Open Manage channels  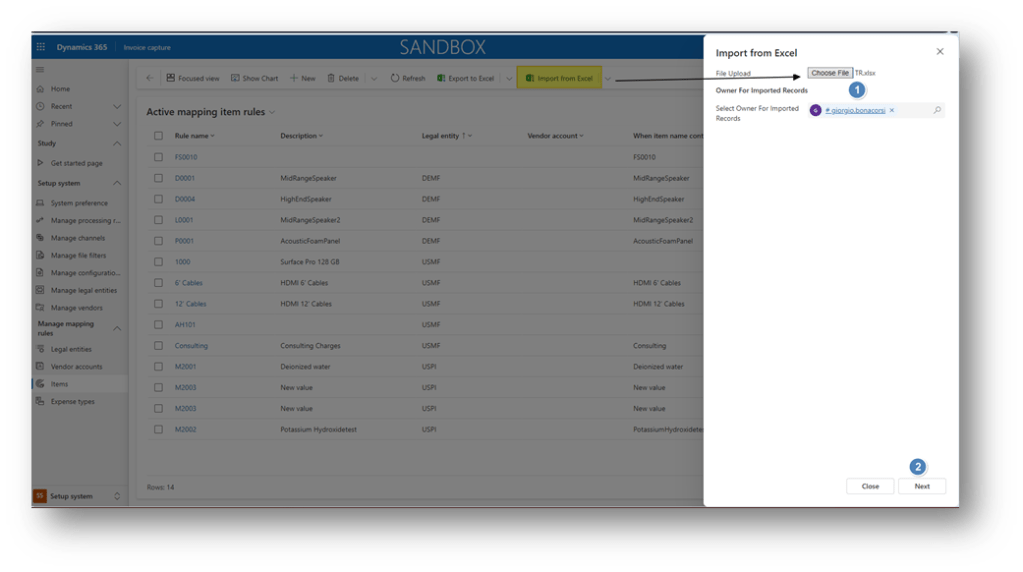80,238
